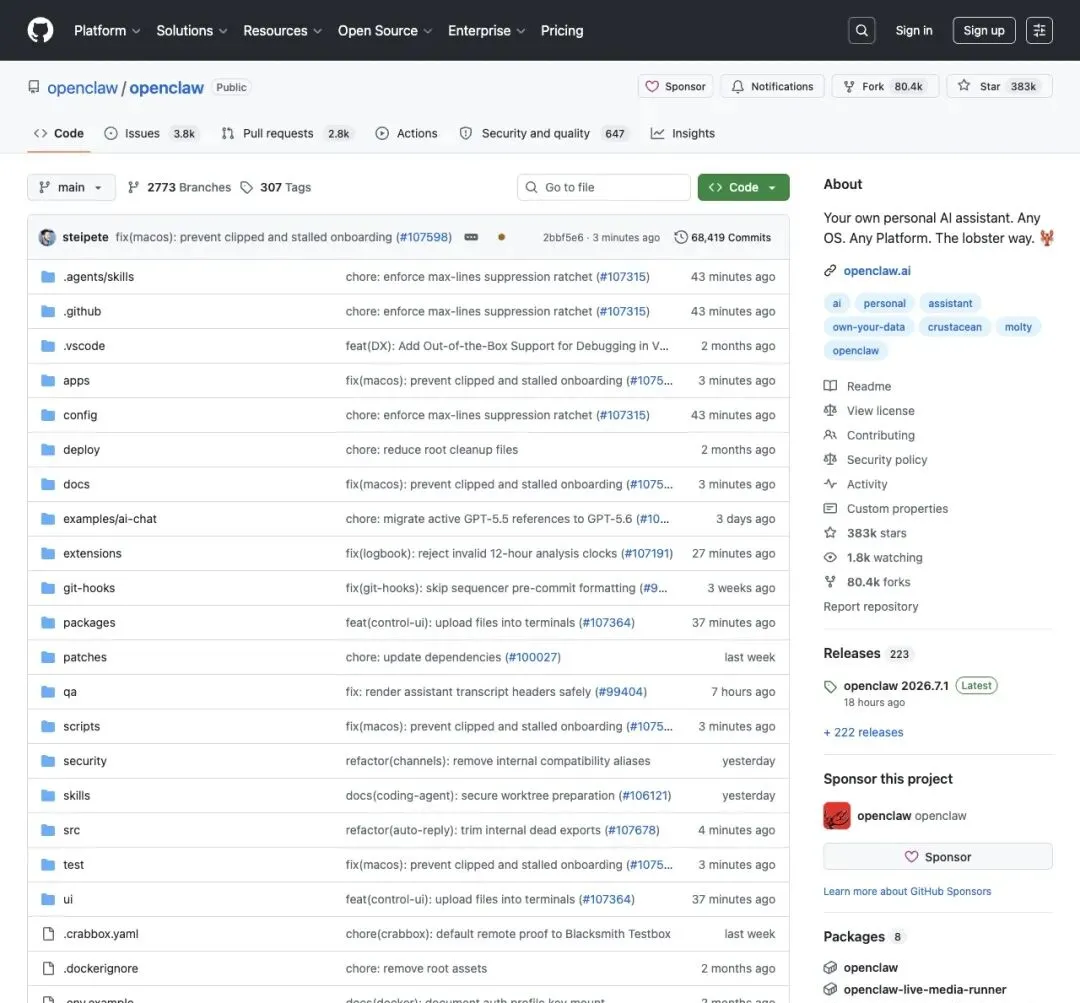The height and width of the screenshot is (1003, 1080).
Task: Click the Sign in link
Action: pos(913,30)
